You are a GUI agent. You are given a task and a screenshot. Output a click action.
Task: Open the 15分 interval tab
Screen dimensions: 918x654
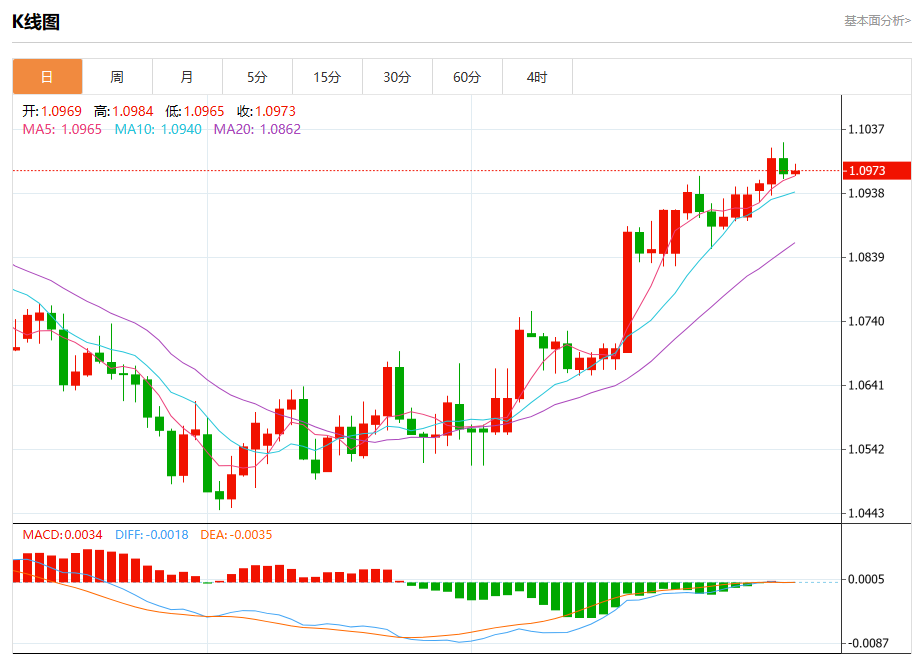(x=327, y=77)
